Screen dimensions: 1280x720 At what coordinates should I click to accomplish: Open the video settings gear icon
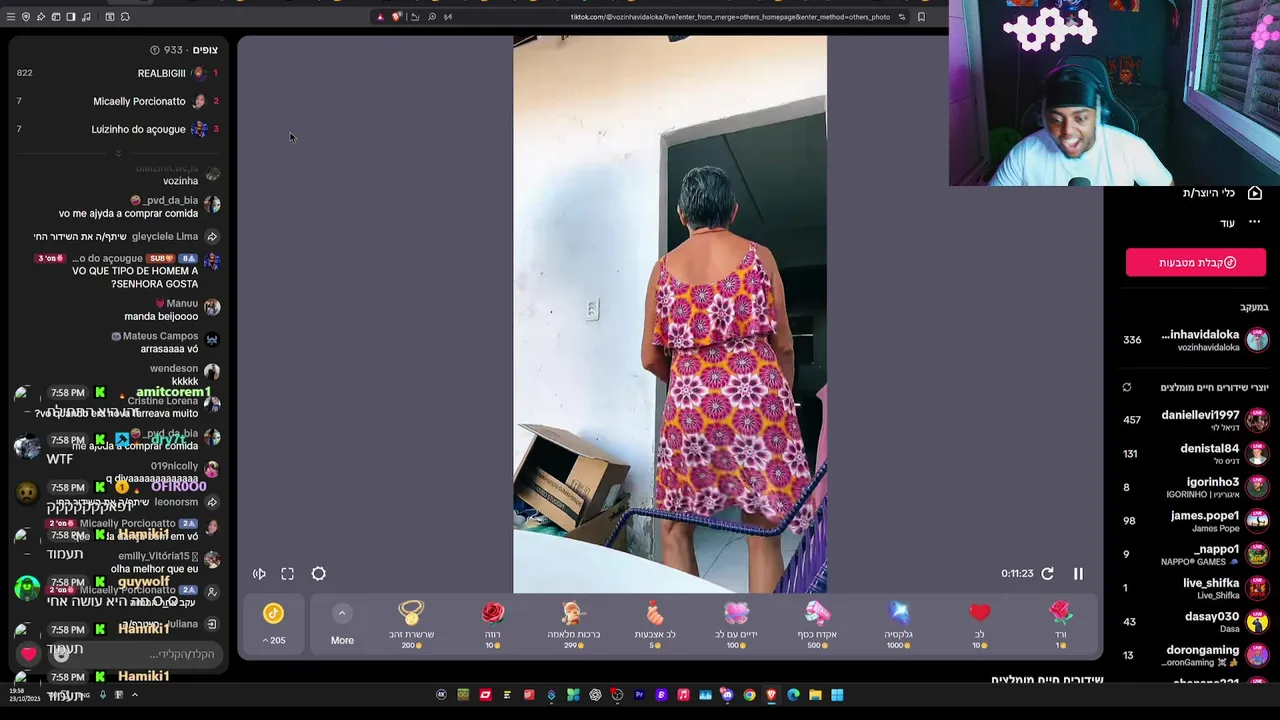click(318, 574)
